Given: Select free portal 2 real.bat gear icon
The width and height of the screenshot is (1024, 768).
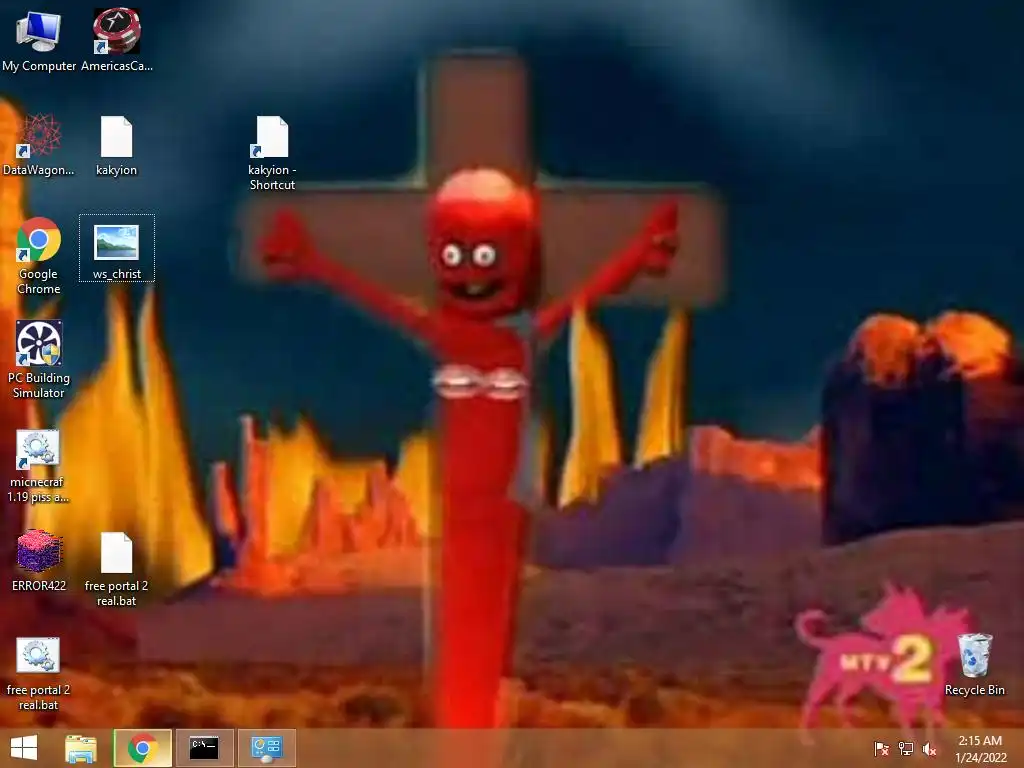Looking at the screenshot, I should point(38,674).
